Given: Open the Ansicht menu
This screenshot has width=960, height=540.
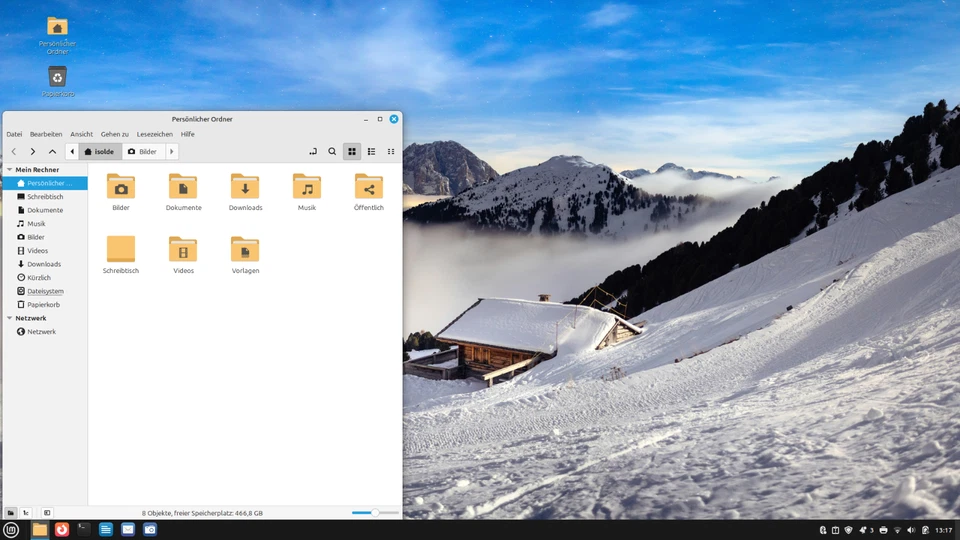Looking at the screenshot, I should (x=81, y=134).
